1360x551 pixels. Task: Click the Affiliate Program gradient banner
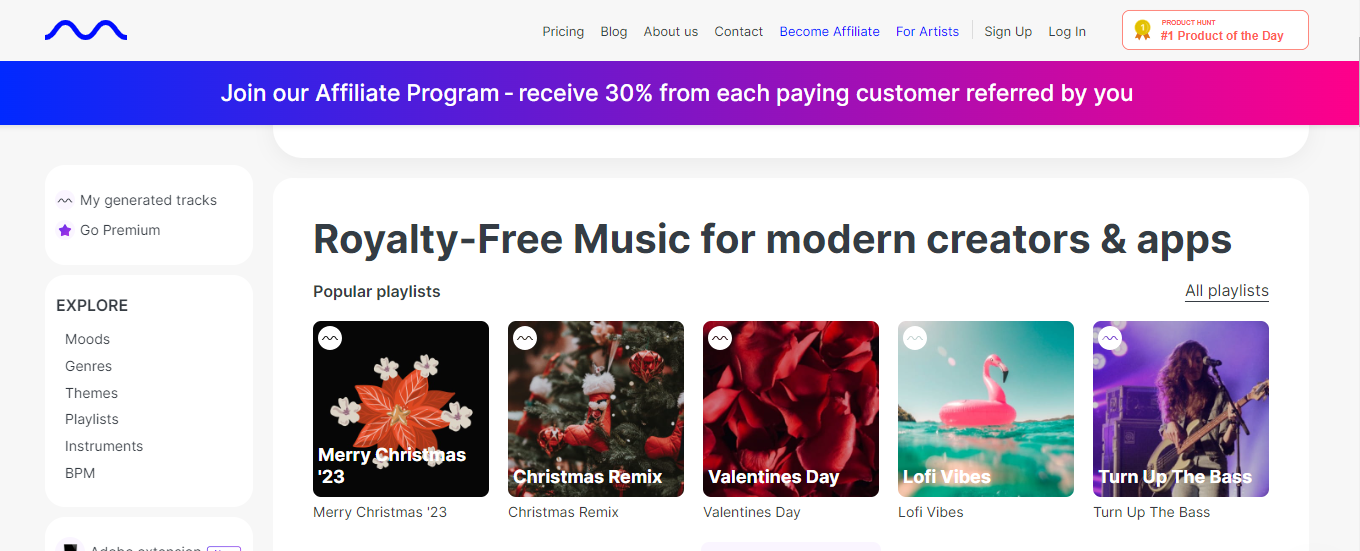click(x=677, y=93)
